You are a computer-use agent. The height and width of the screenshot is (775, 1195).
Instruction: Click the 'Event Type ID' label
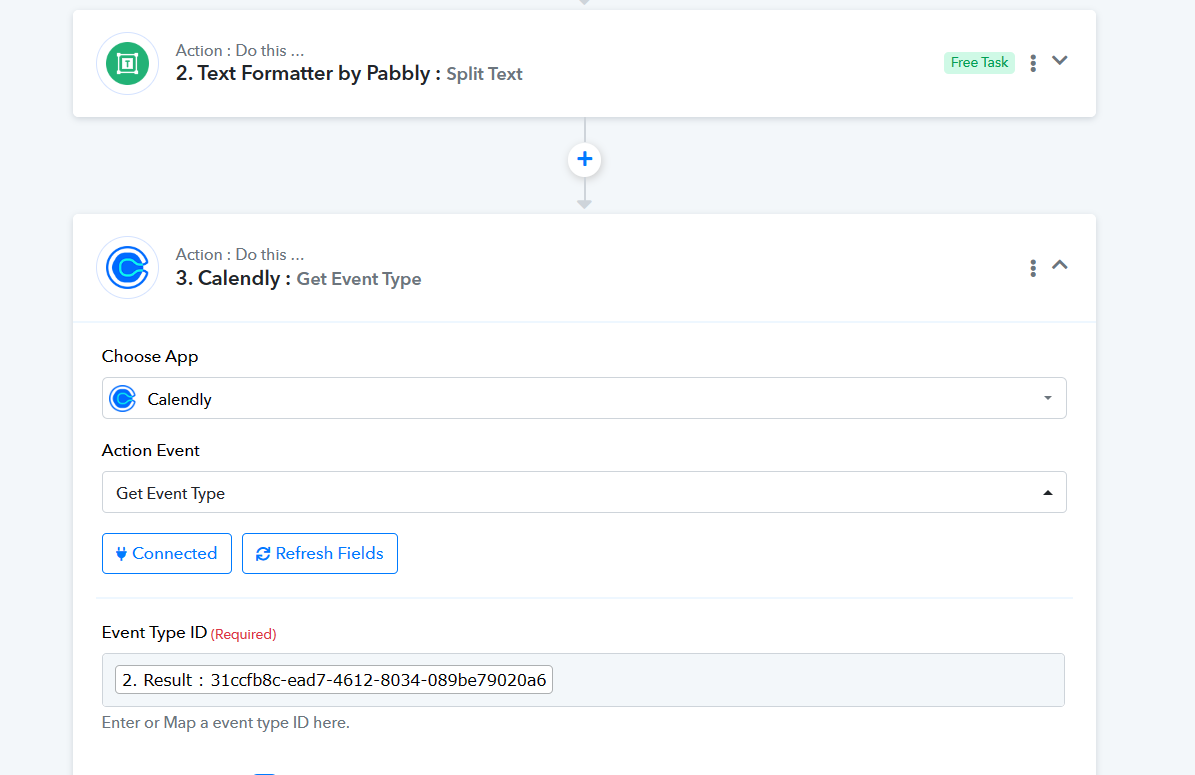tap(155, 632)
